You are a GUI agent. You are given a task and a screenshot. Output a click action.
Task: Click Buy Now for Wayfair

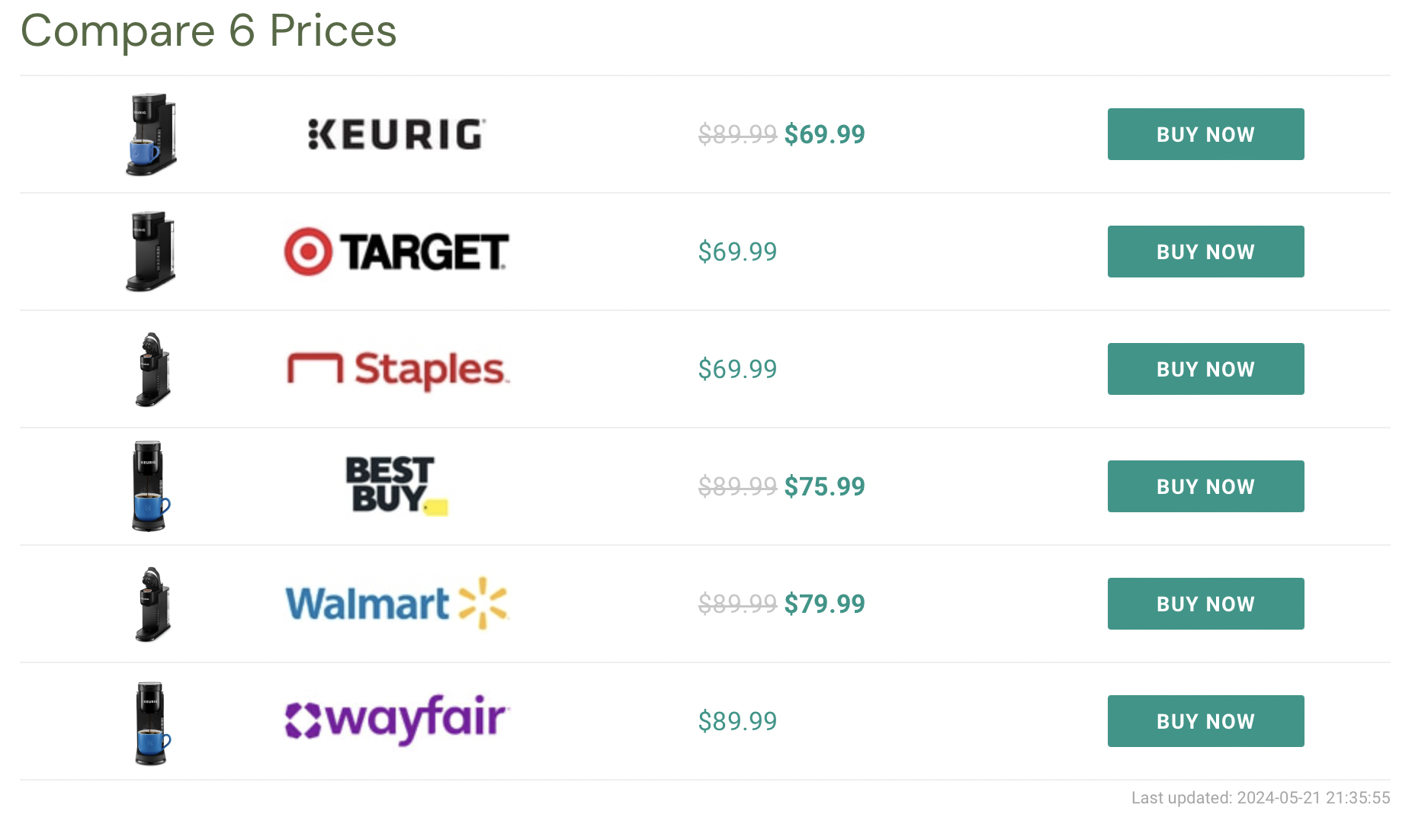(1205, 721)
